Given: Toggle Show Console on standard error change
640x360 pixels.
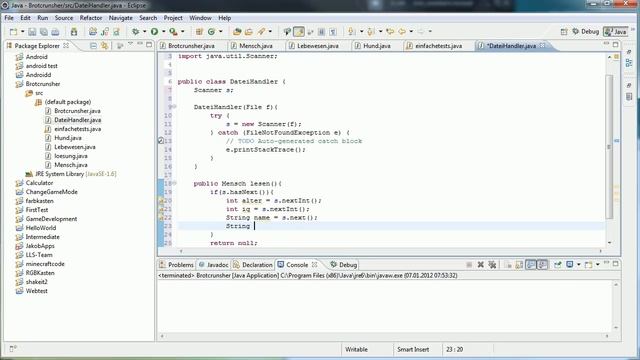Looking at the screenshot, I should click(542, 264).
